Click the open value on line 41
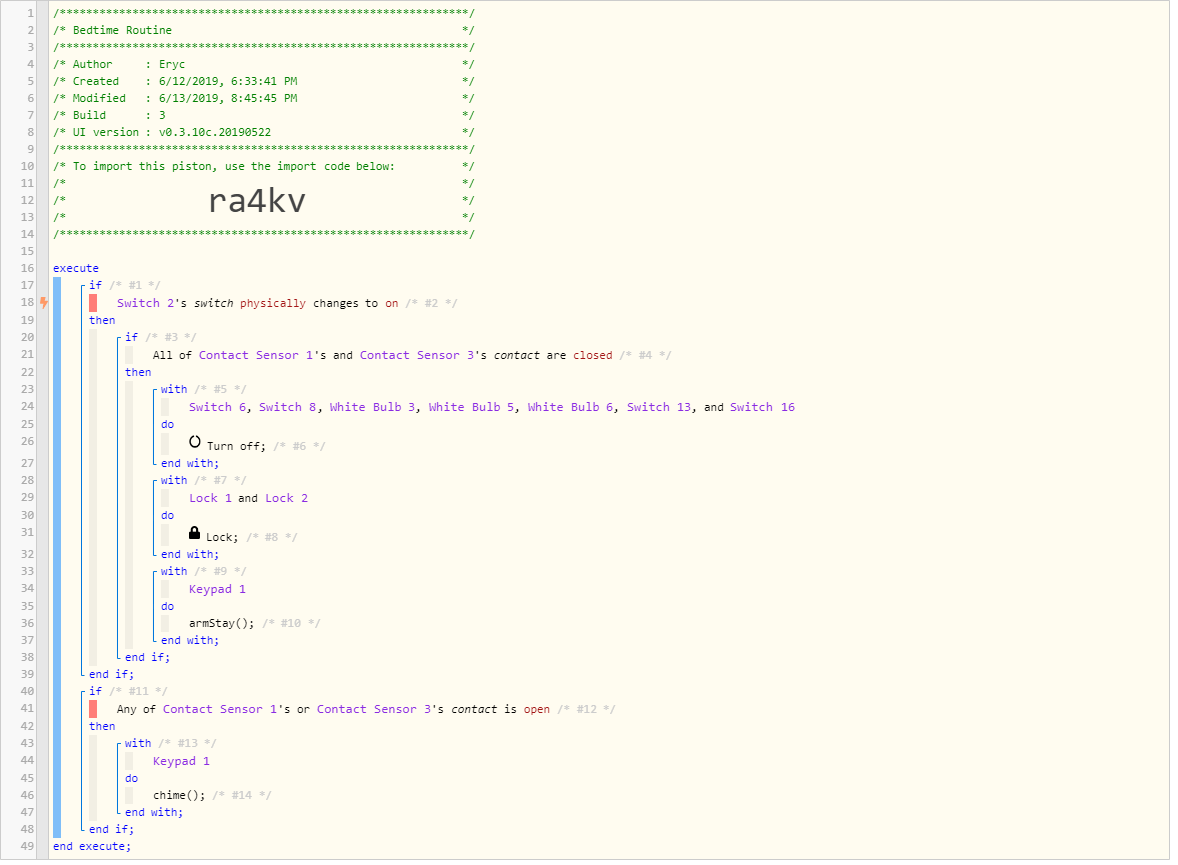Screen dimensions: 1178x865 537,709
